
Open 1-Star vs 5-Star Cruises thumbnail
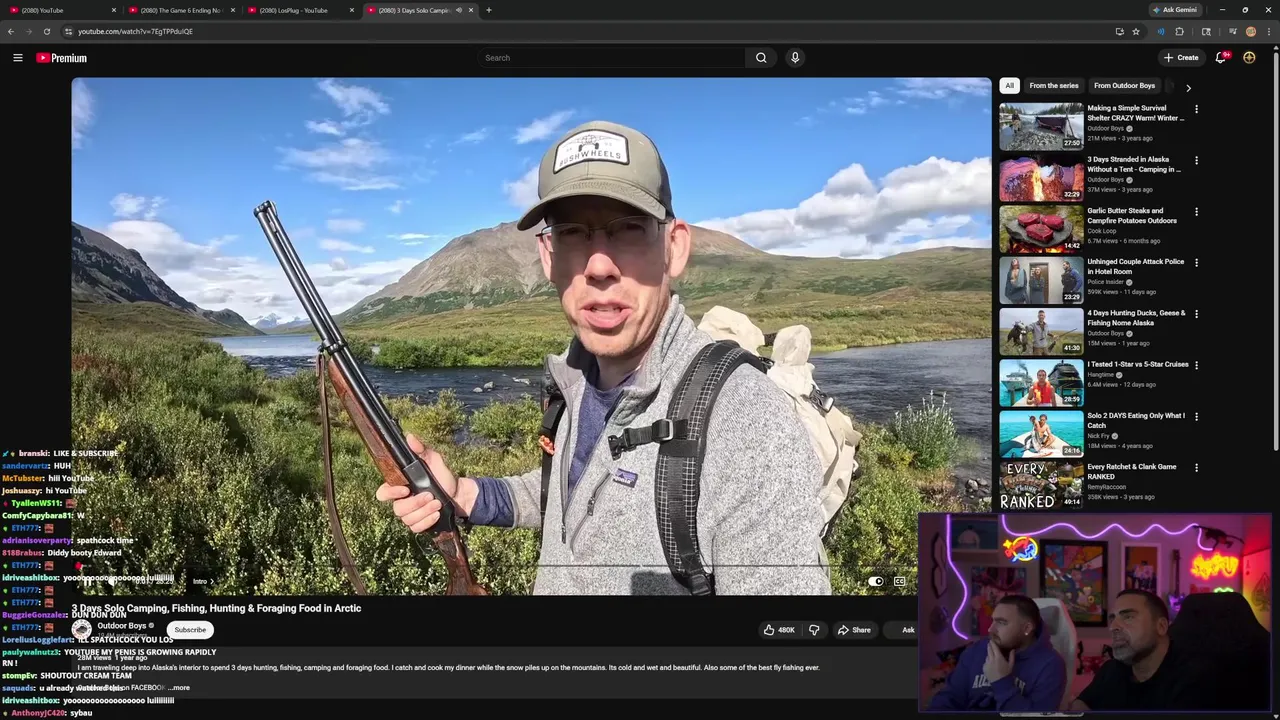pos(1041,382)
